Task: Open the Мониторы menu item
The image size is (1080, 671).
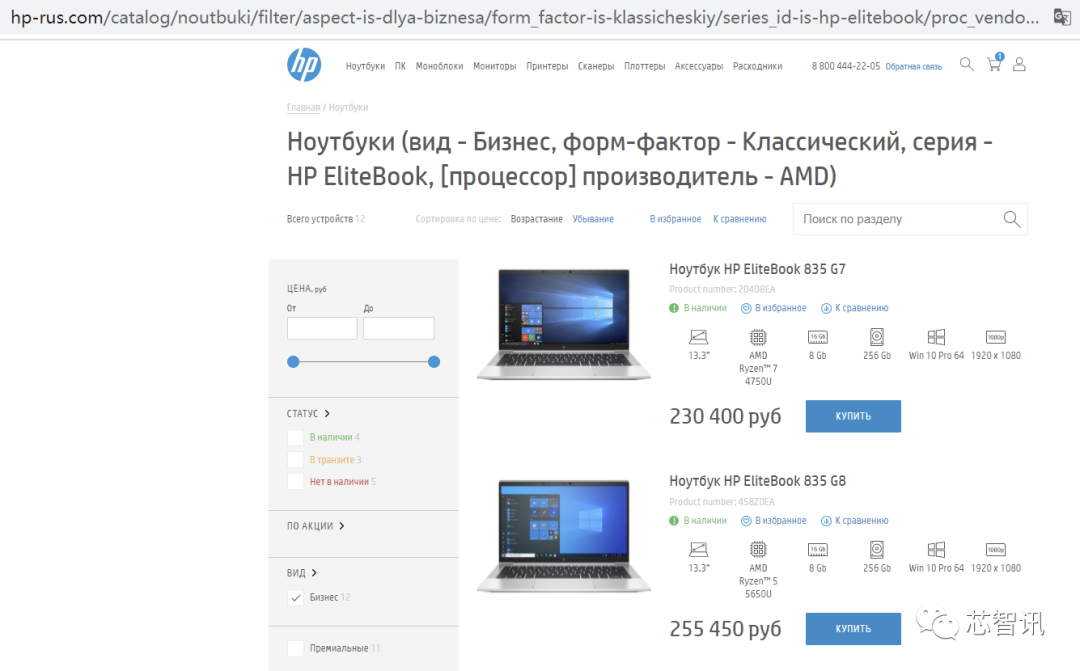Action: click(x=495, y=66)
